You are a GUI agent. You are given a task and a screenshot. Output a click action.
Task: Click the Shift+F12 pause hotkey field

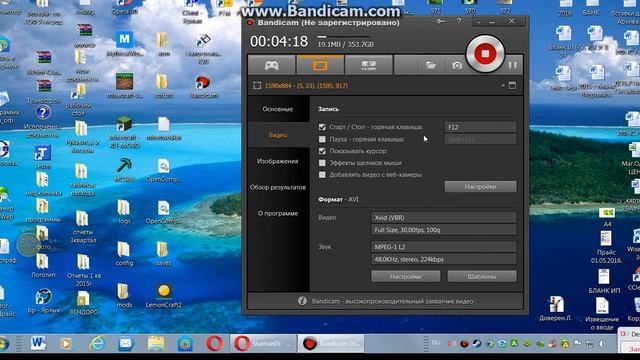[x=480, y=139]
